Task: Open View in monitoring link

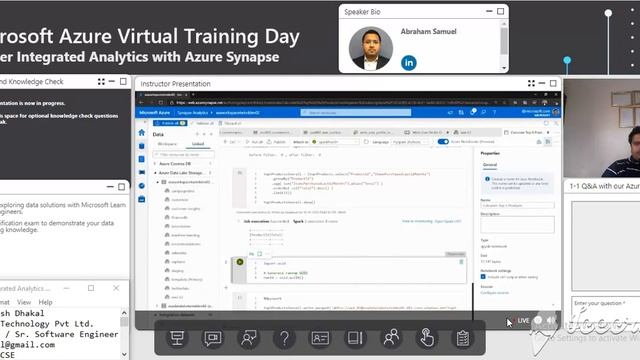Action: tap(417, 221)
